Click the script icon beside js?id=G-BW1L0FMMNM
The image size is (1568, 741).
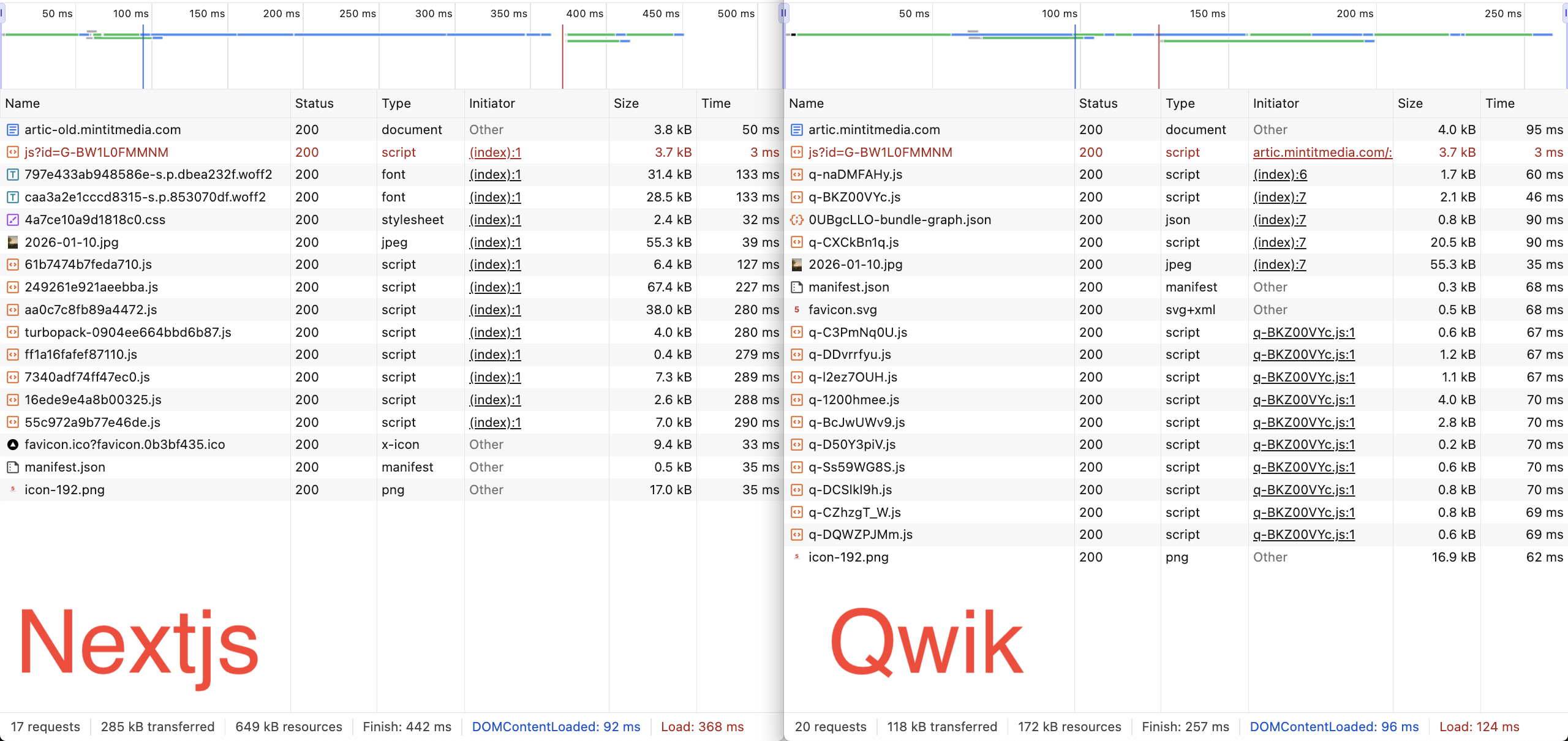click(12, 152)
